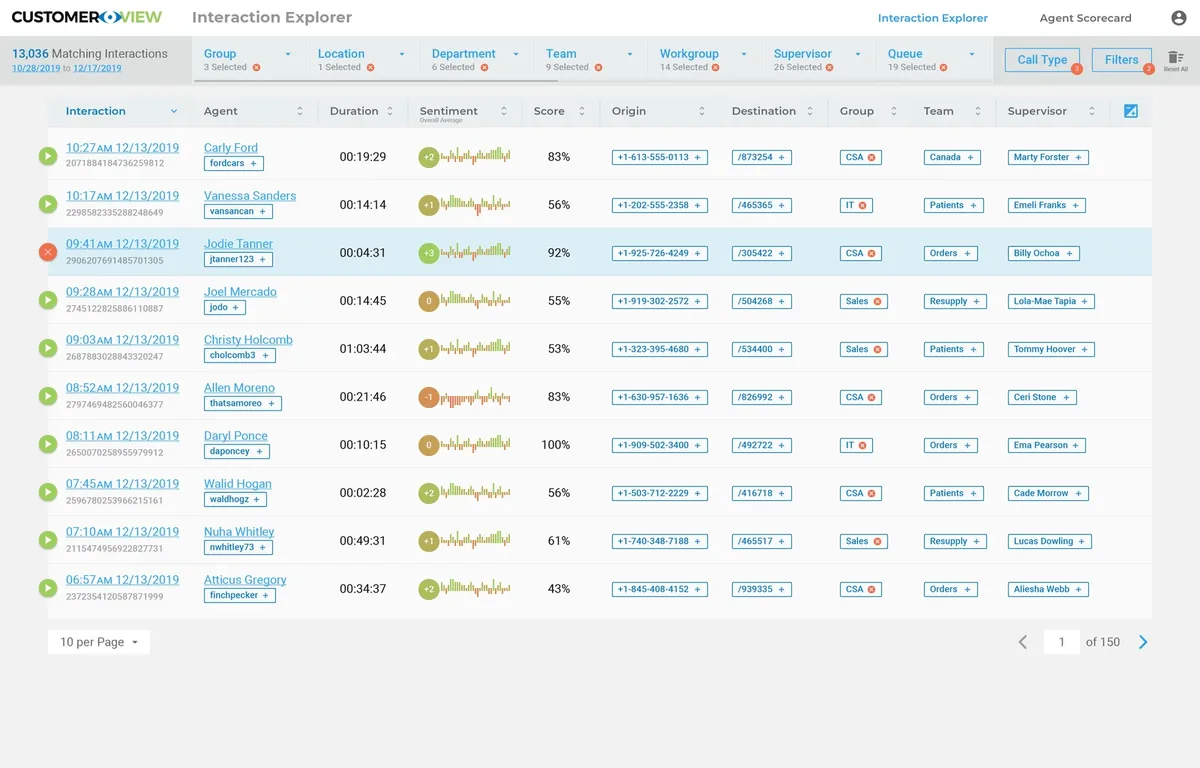This screenshot has height=768, width=1200.
Task: Click the start date 10/28/2019 link
Action: [x=37, y=68]
